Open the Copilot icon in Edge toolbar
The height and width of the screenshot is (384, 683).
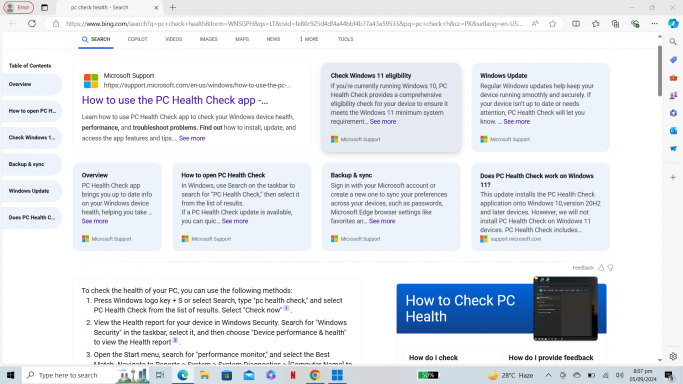coord(673,24)
